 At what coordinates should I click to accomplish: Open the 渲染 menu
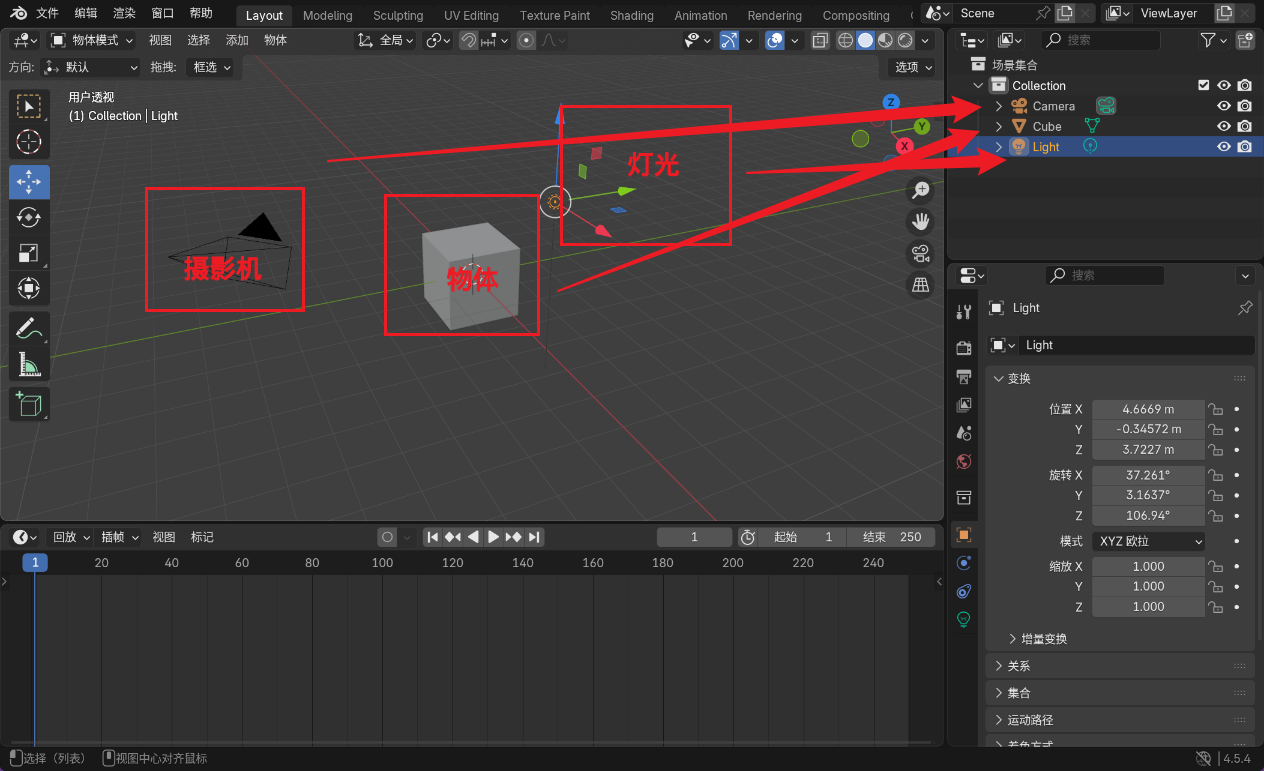tap(124, 13)
